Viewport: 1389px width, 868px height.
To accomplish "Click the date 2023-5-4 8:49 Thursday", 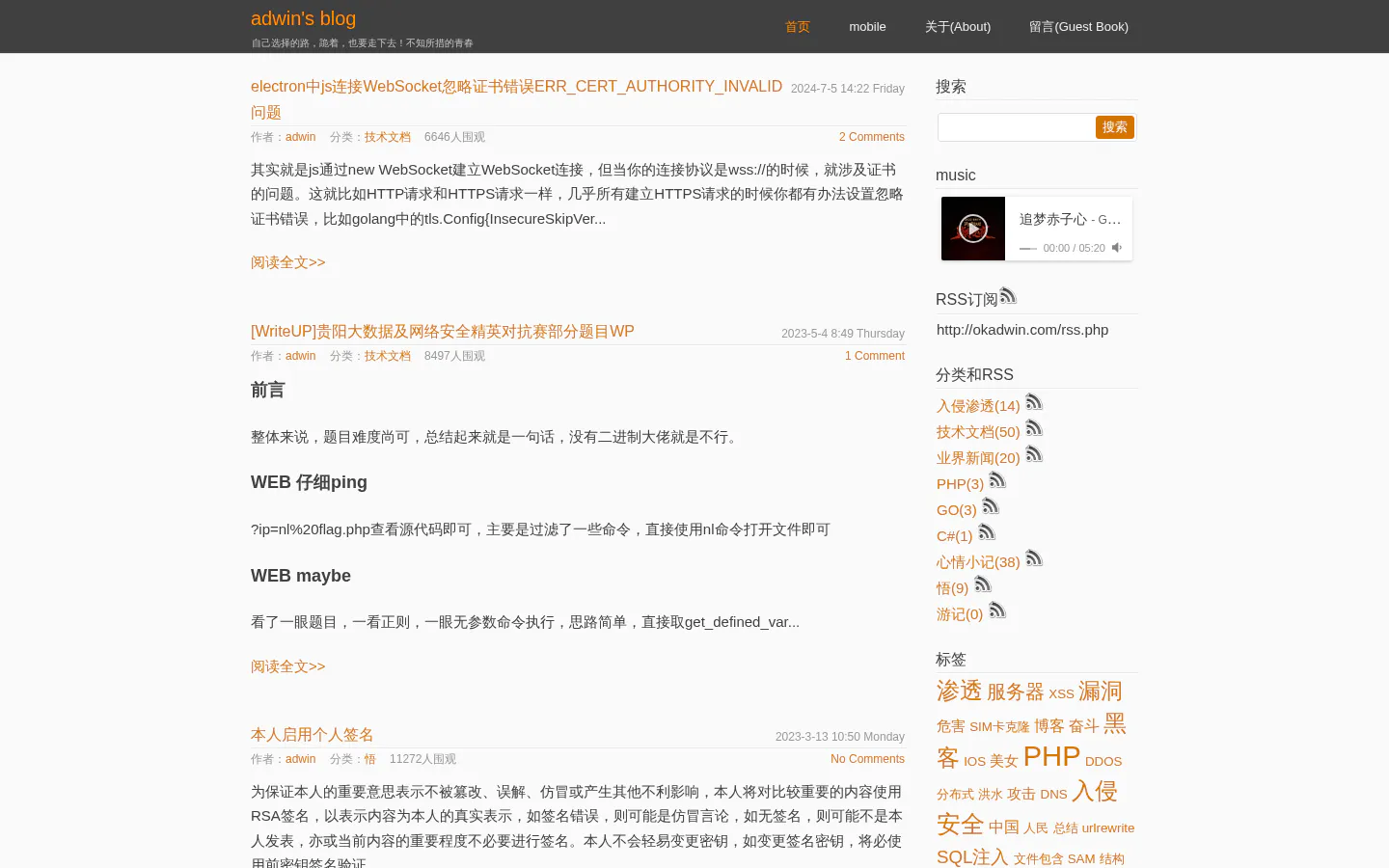I will [x=843, y=334].
